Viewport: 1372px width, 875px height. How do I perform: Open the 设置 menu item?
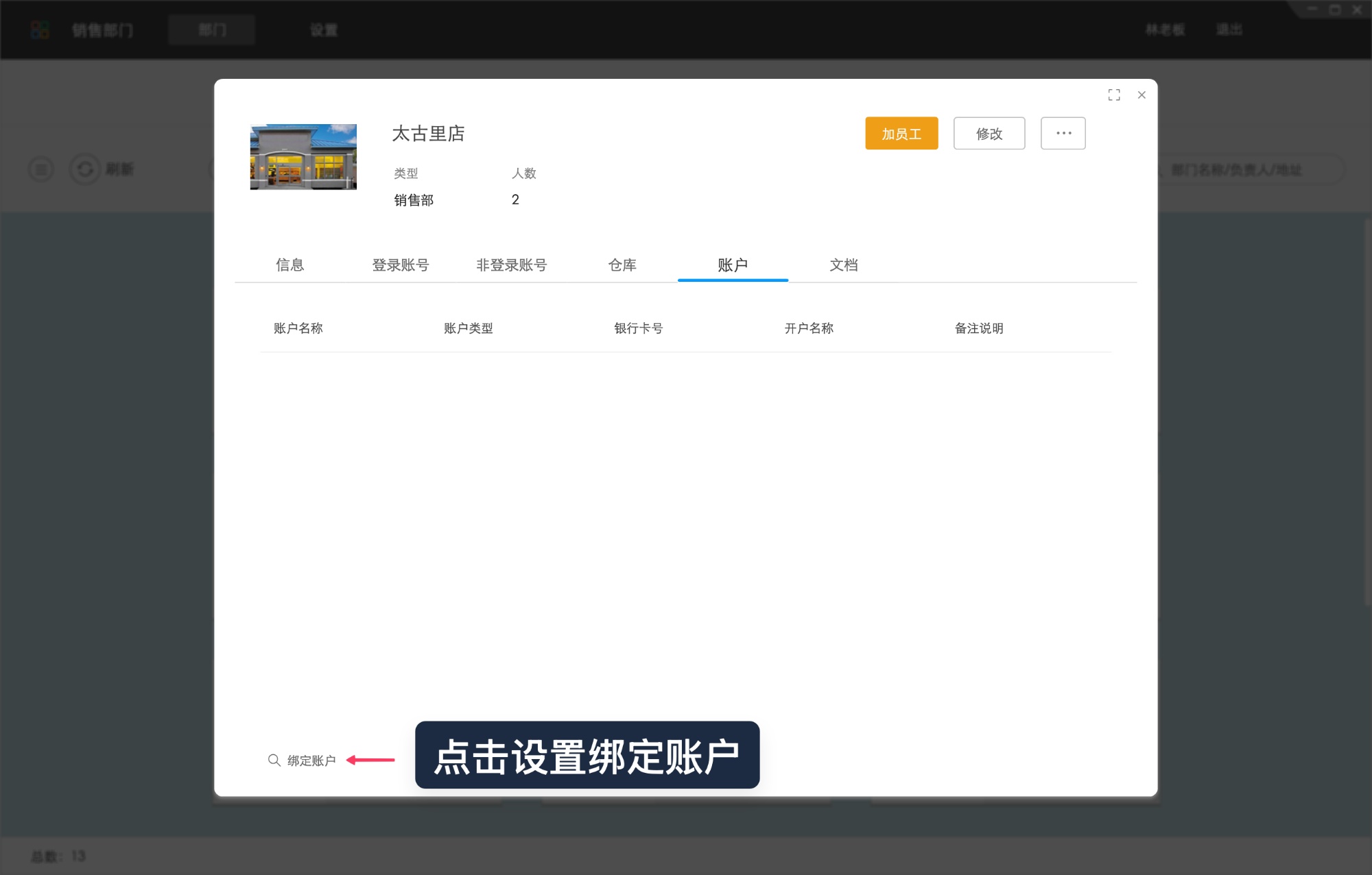pos(324,29)
